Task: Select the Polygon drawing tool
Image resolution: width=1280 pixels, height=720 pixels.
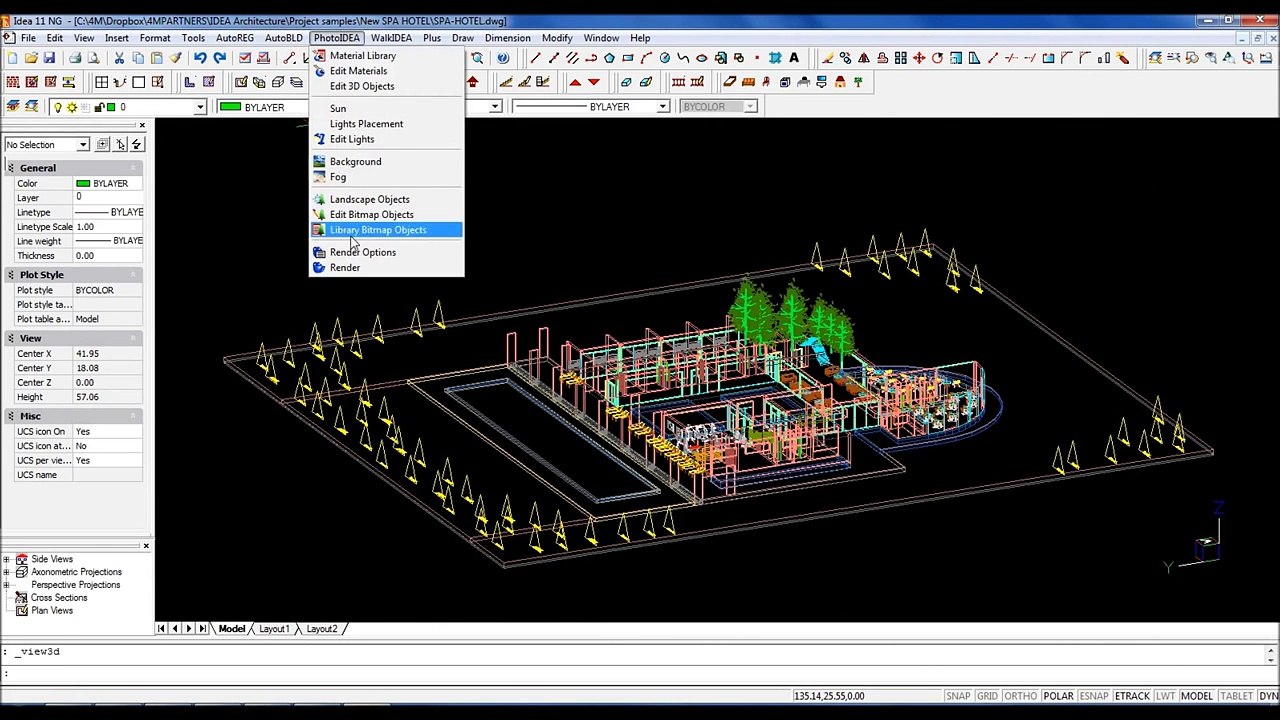Action: click(609, 58)
